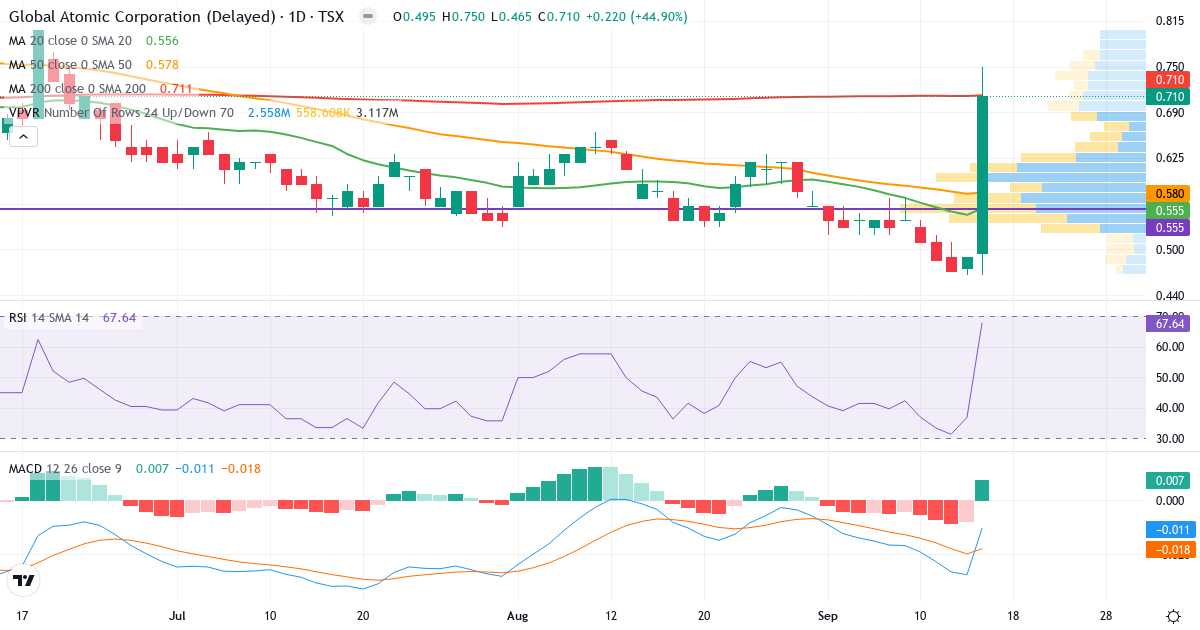1200x630 pixels.
Task: Collapse the indicator legend with chevron
Action: pos(23,137)
